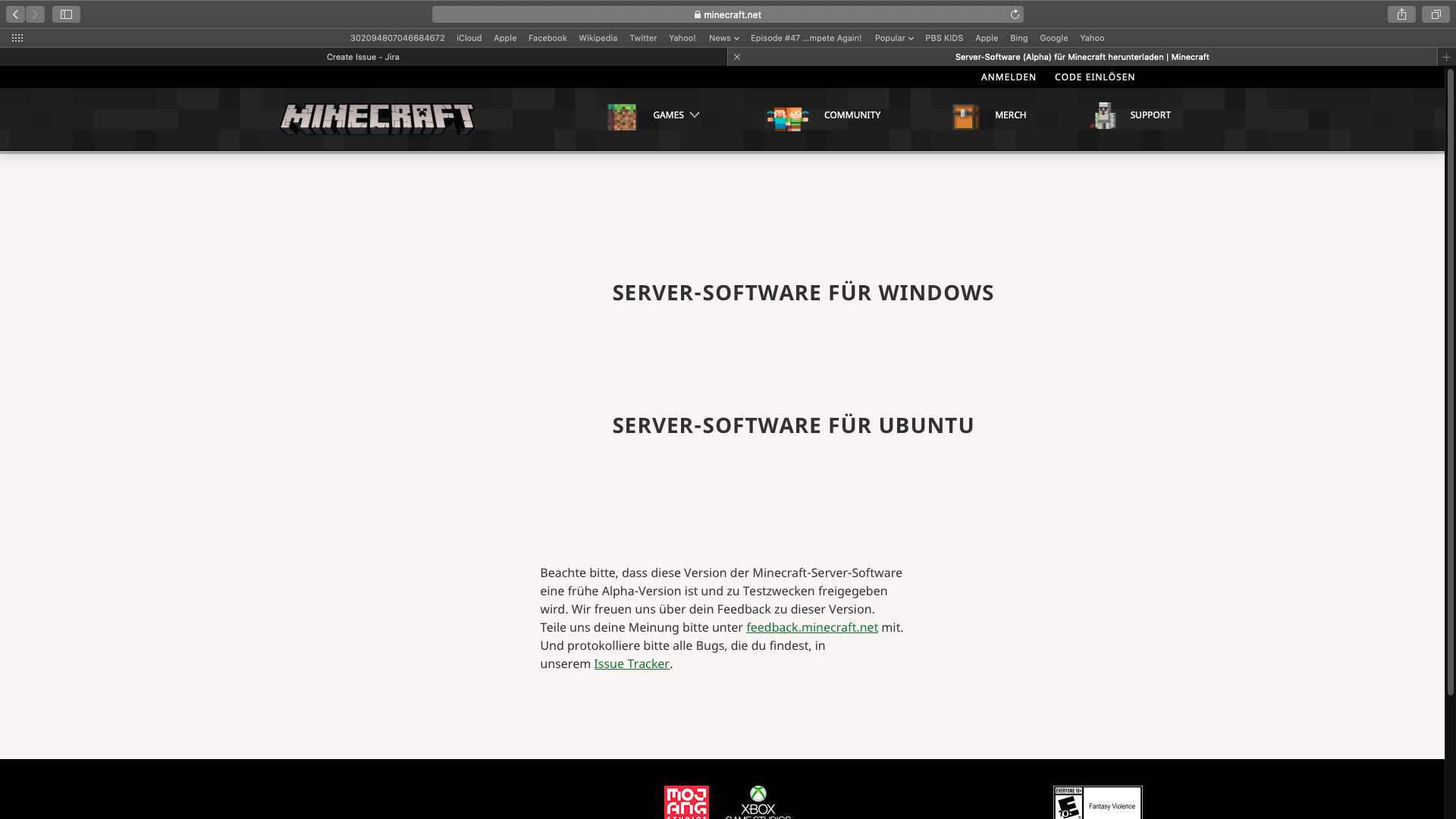The image size is (1456, 819).
Task: Go back with Safari's back arrow
Action: [15, 14]
